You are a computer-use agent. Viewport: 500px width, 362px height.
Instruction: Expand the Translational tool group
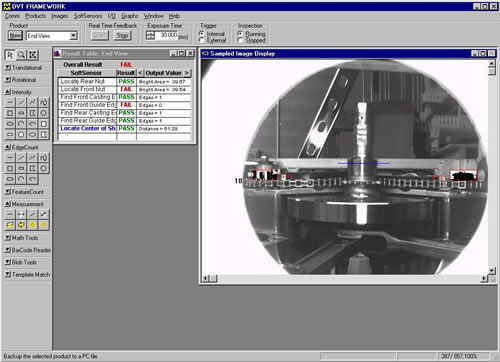point(8,67)
